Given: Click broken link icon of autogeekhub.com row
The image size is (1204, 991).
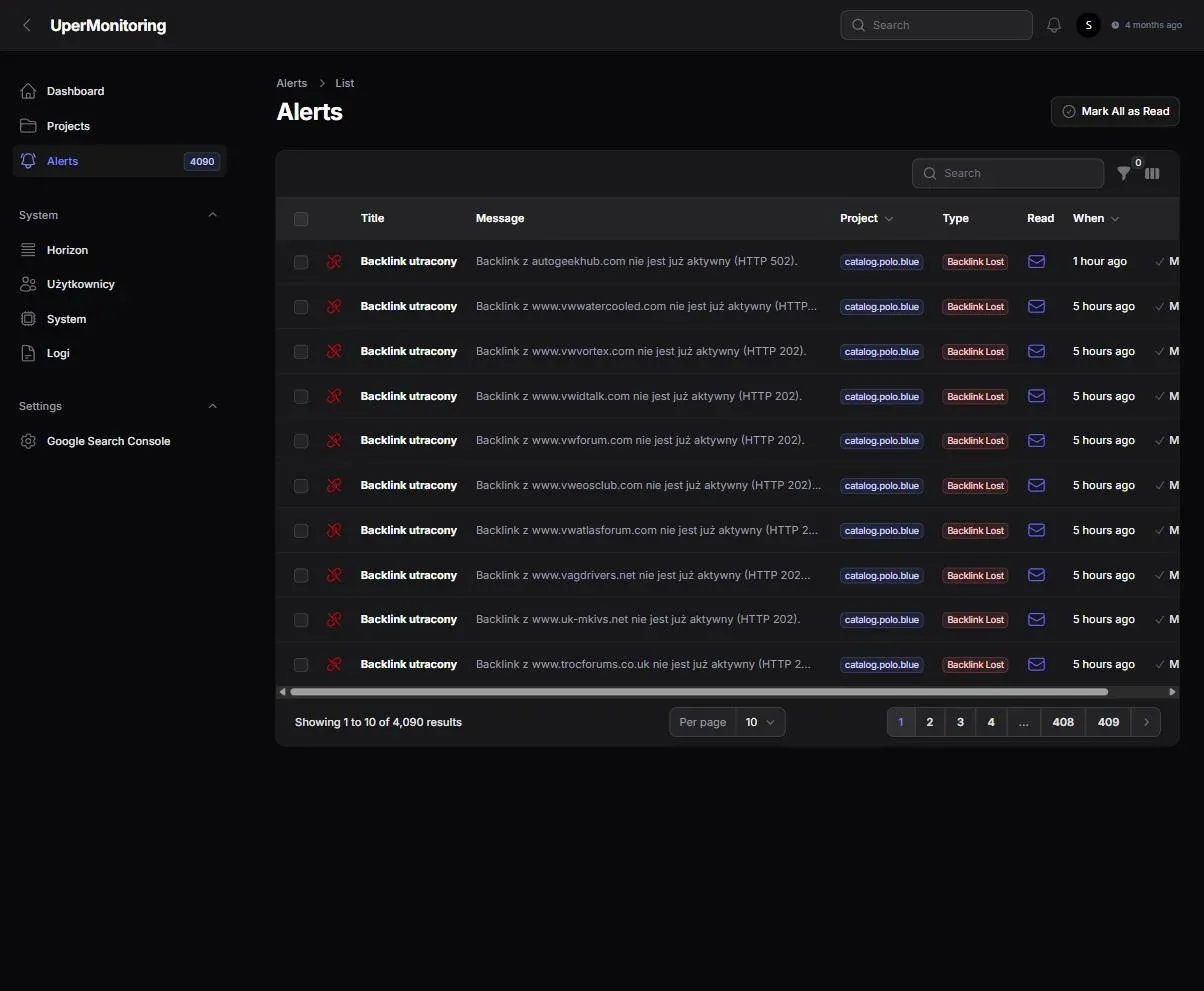Looking at the screenshot, I should coord(334,261).
